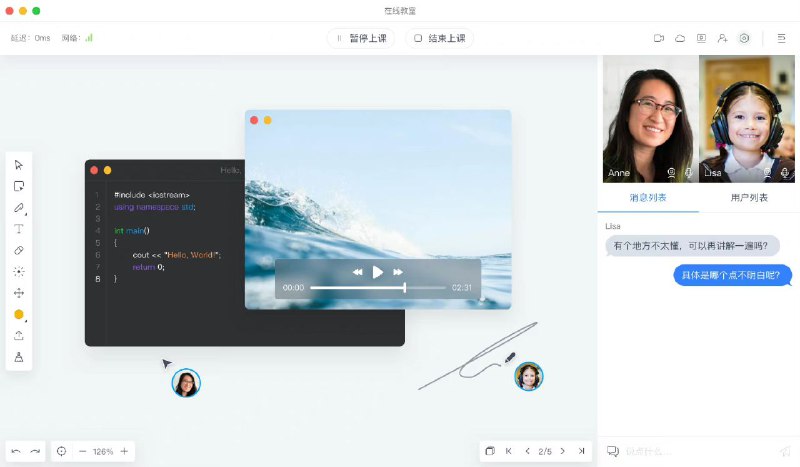Click Lisa's circular avatar on whiteboard

[x=529, y=377]
